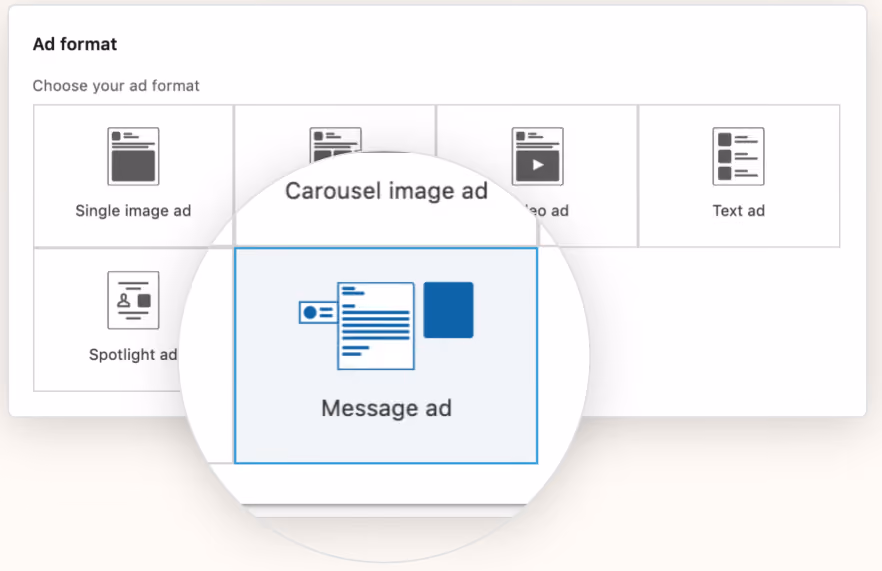
Task: Click the 'Carousel image ad' label
Action: (386, 191)
